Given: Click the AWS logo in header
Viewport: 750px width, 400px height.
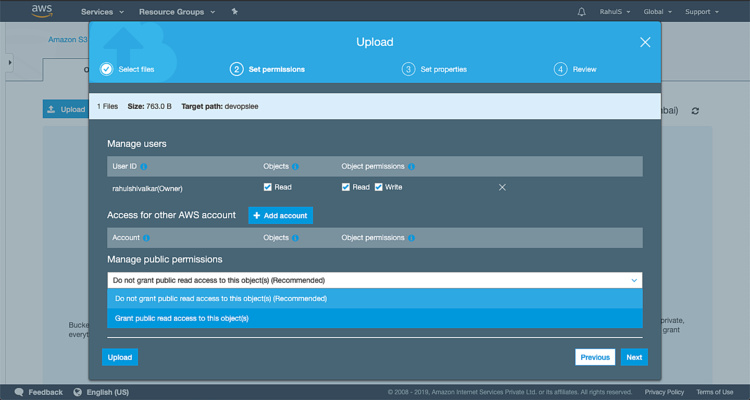Looking at the screenshot, I should coord(41,12).
